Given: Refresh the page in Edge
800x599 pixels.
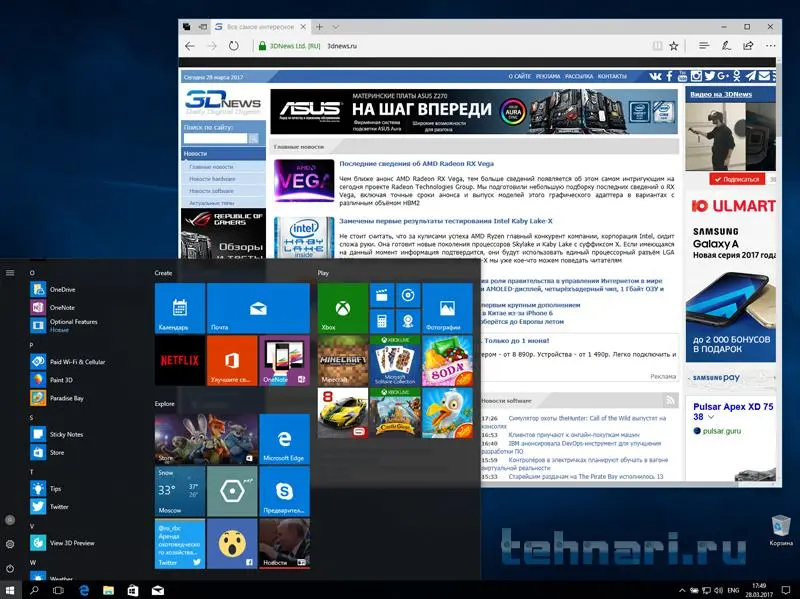Looking at the screenshot, I should [234, 46].
